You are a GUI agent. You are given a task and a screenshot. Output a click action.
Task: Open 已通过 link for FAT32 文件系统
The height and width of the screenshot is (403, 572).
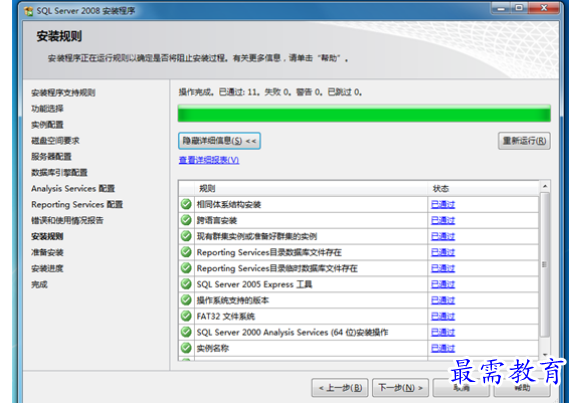(x=443, y=317)
